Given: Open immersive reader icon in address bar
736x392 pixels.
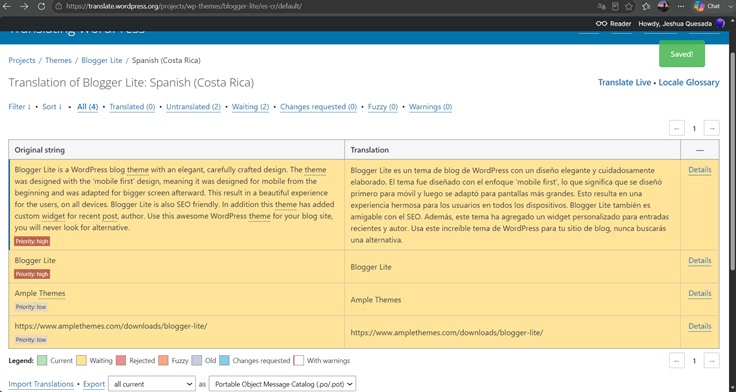Looking at the screenshot, I should click(x=615, y=6).
